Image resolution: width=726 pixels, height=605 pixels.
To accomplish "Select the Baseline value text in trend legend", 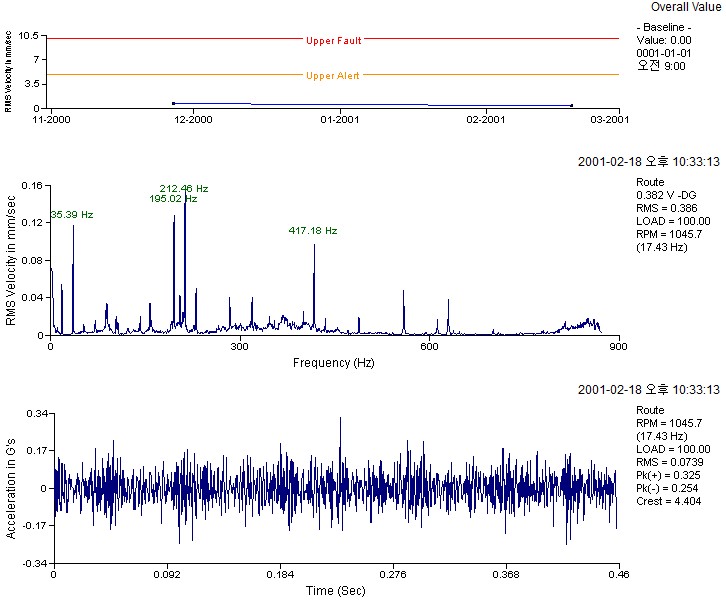I will [x=665, y=40].
